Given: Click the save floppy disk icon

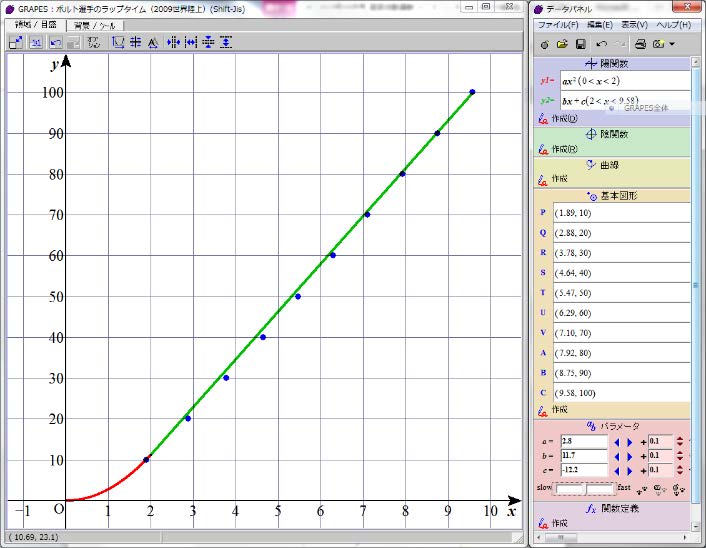Looking at the screenshot, I should click(580, 44).
